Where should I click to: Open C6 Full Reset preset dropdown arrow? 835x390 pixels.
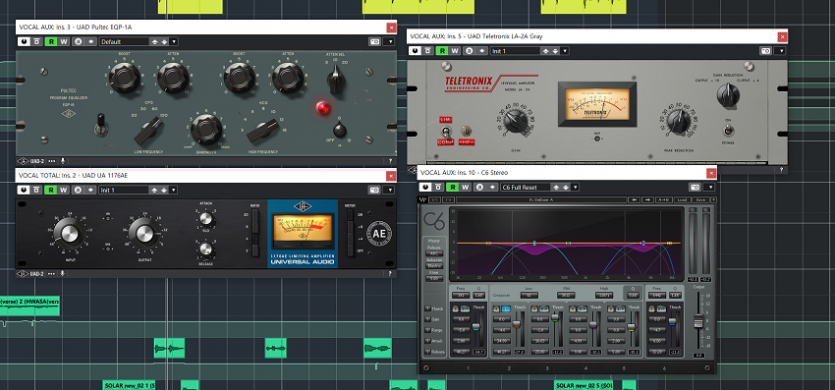[x=575, y=188]
